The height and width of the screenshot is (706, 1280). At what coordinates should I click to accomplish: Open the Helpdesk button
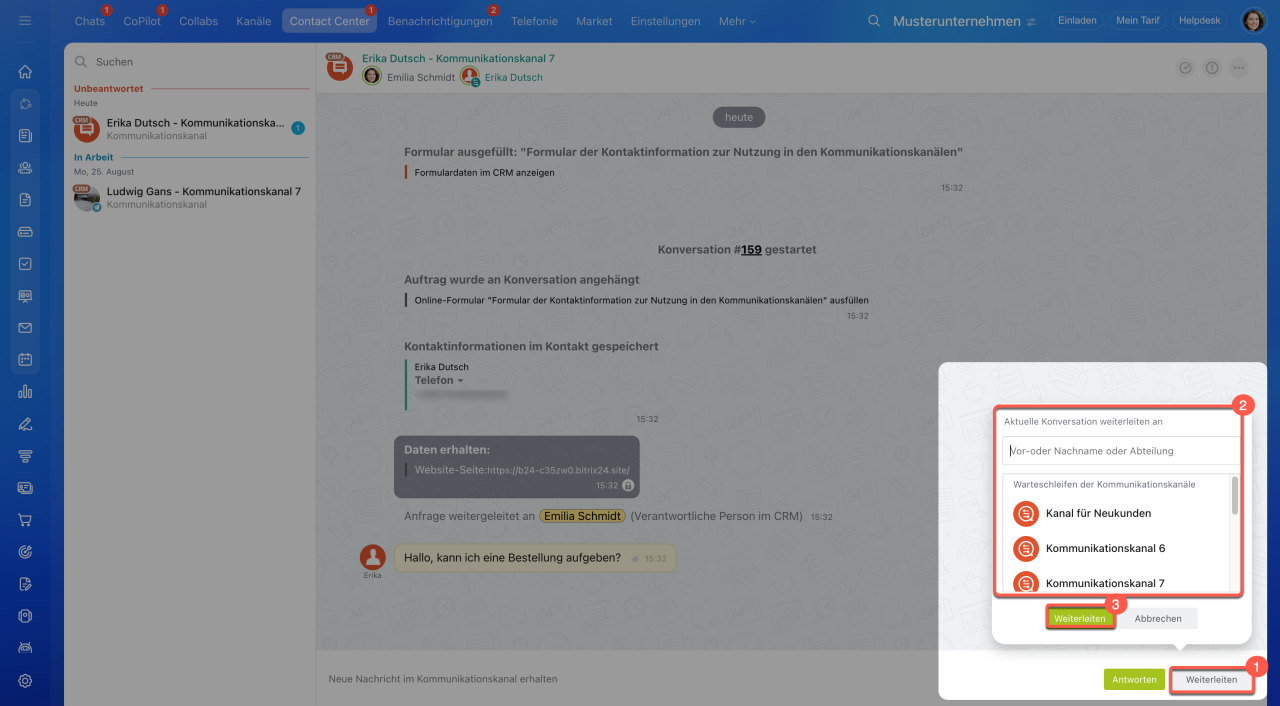(1200, 20)
